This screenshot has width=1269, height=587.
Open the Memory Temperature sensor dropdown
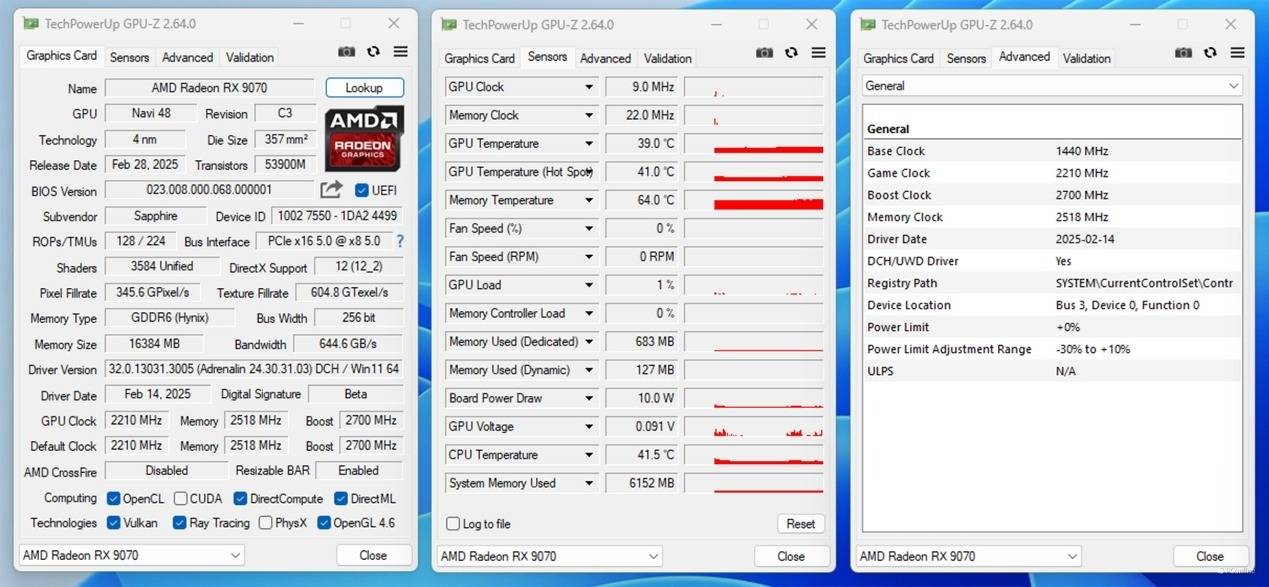pos(589,200)
